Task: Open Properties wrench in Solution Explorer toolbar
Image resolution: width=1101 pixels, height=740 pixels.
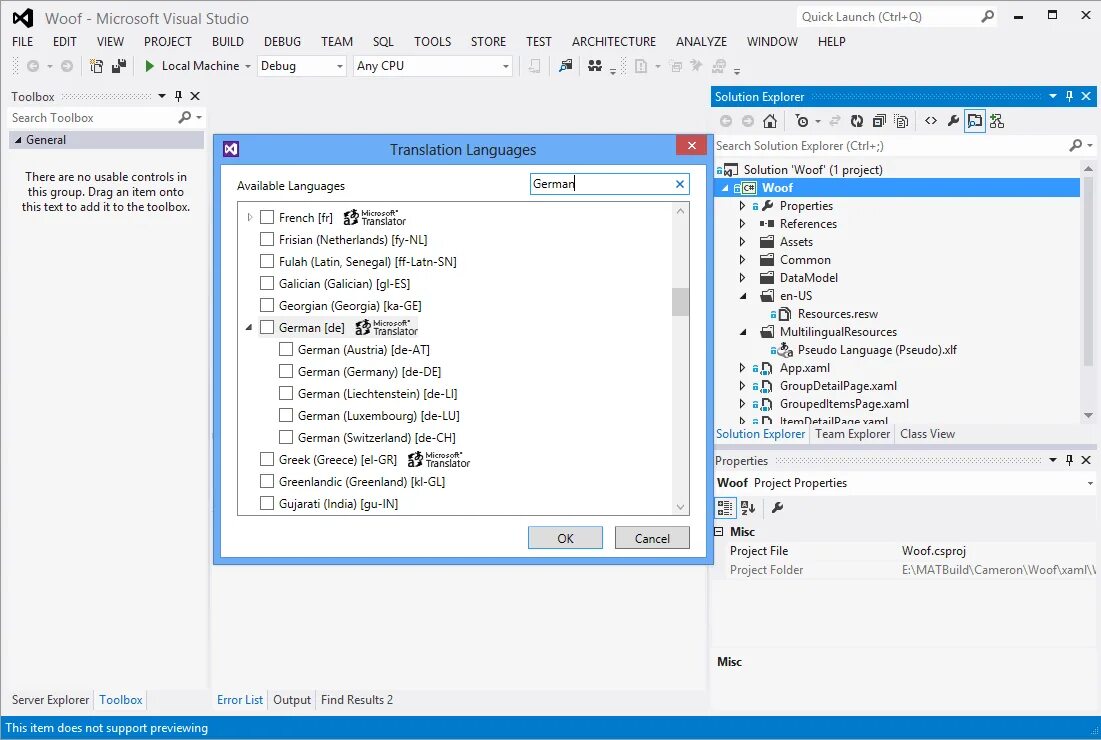Action: pyautogui.click(x=953, y=121)
